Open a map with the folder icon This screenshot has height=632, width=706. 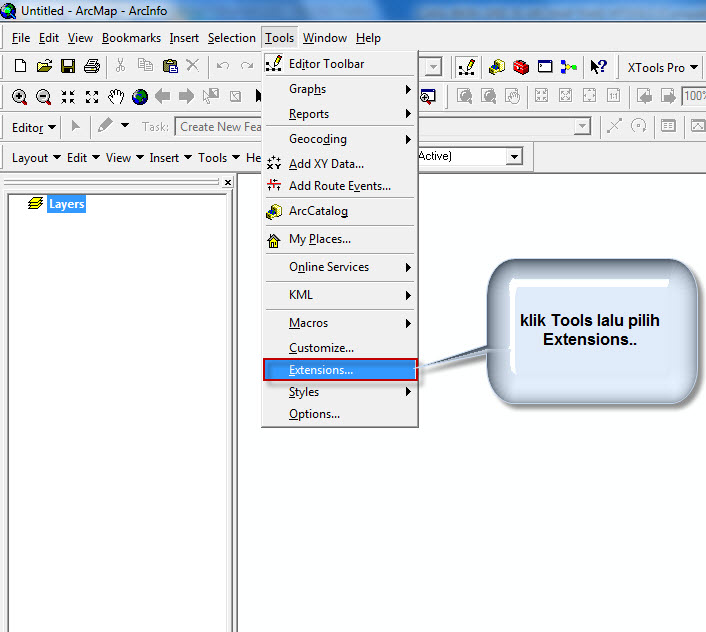(x=44, y=66)
